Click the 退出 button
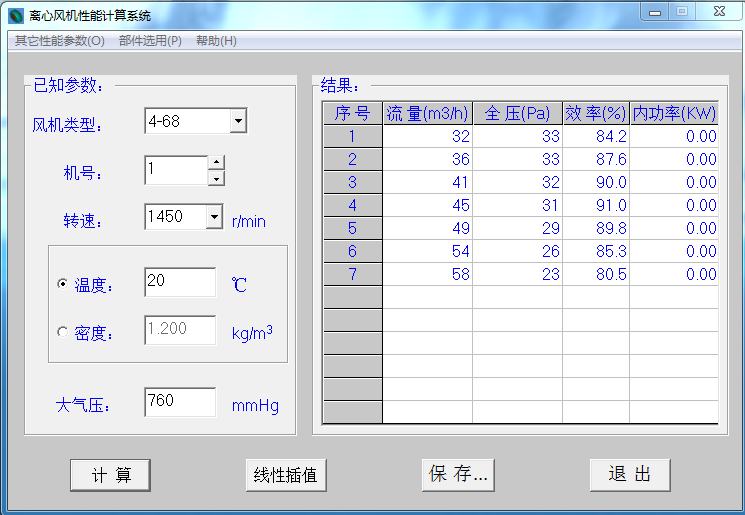The image size is (745, 515). tap(630, 475)
